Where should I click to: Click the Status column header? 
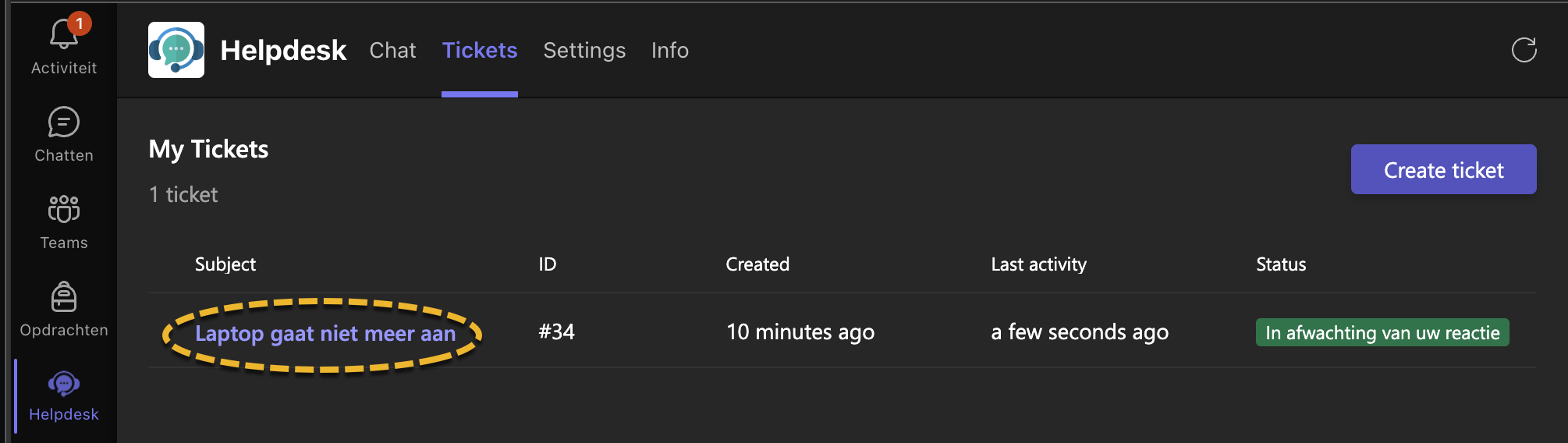1281,264
